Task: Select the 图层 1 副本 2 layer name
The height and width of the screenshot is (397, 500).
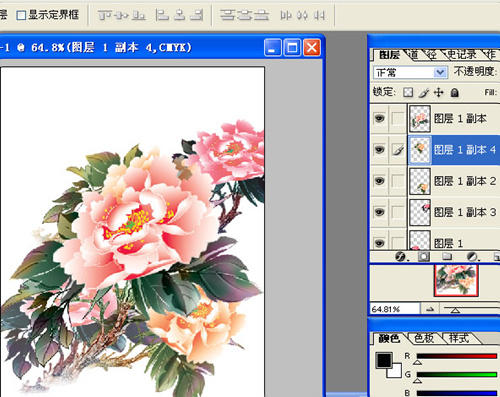Action: click(x=465, y=181)
